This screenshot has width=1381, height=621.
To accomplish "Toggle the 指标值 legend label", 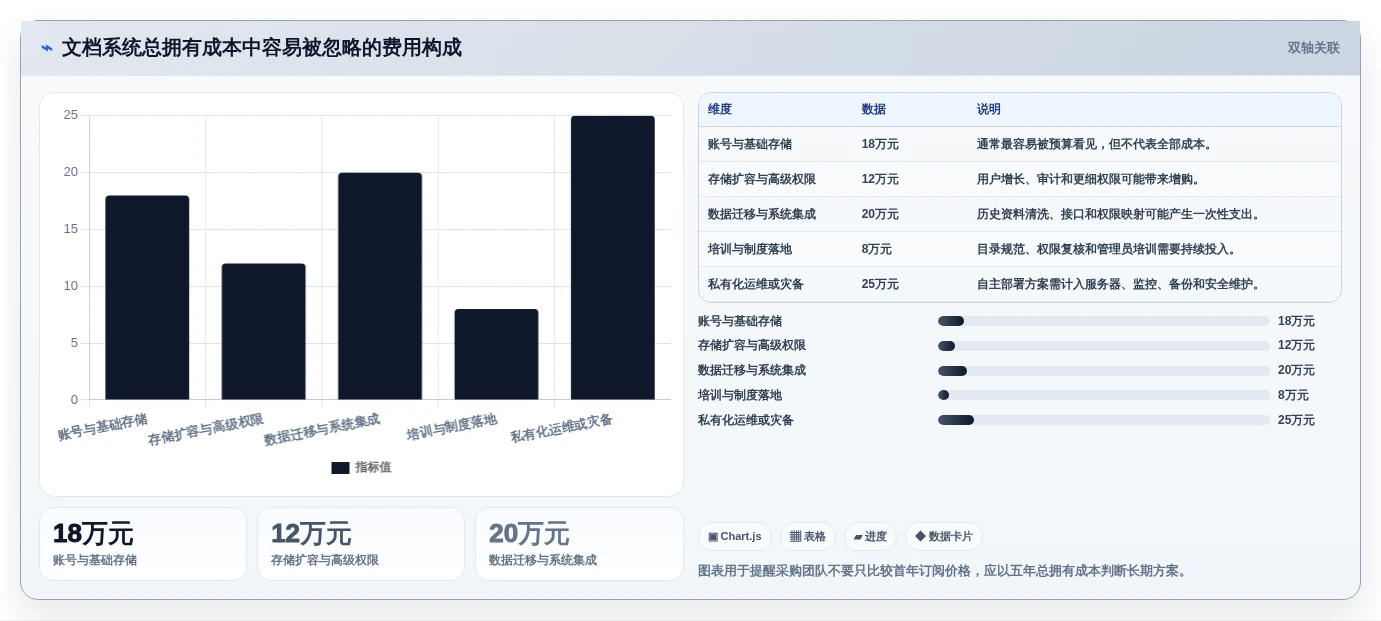I will coord(373,467).
